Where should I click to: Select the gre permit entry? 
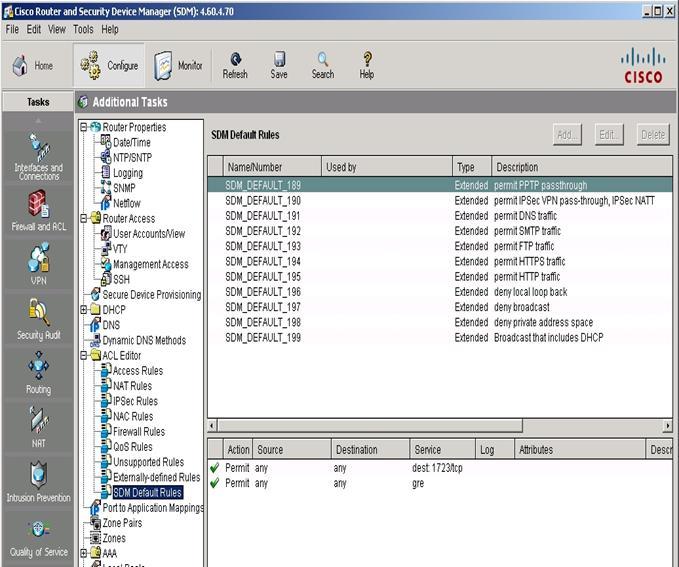coord(440,483)
